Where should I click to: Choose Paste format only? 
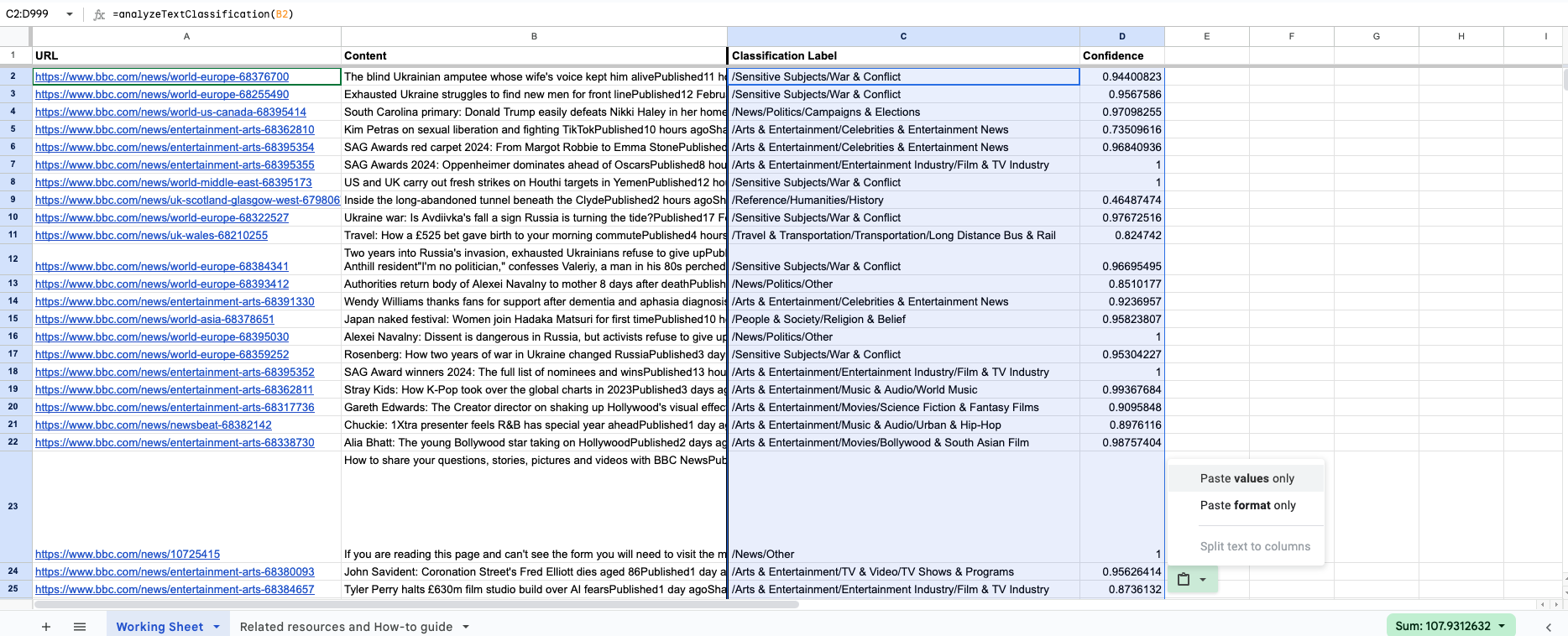click(x=1247, y=505)
